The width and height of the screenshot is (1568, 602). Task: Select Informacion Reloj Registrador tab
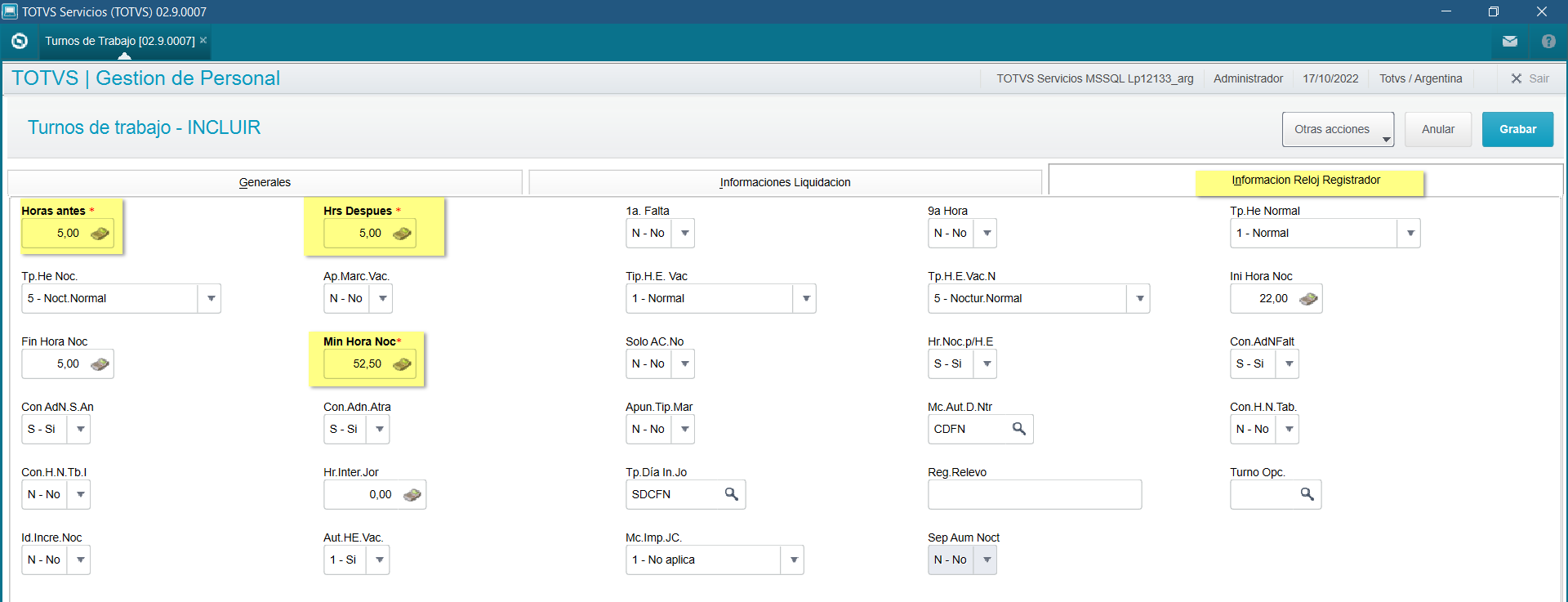[x=1306, y=180]
